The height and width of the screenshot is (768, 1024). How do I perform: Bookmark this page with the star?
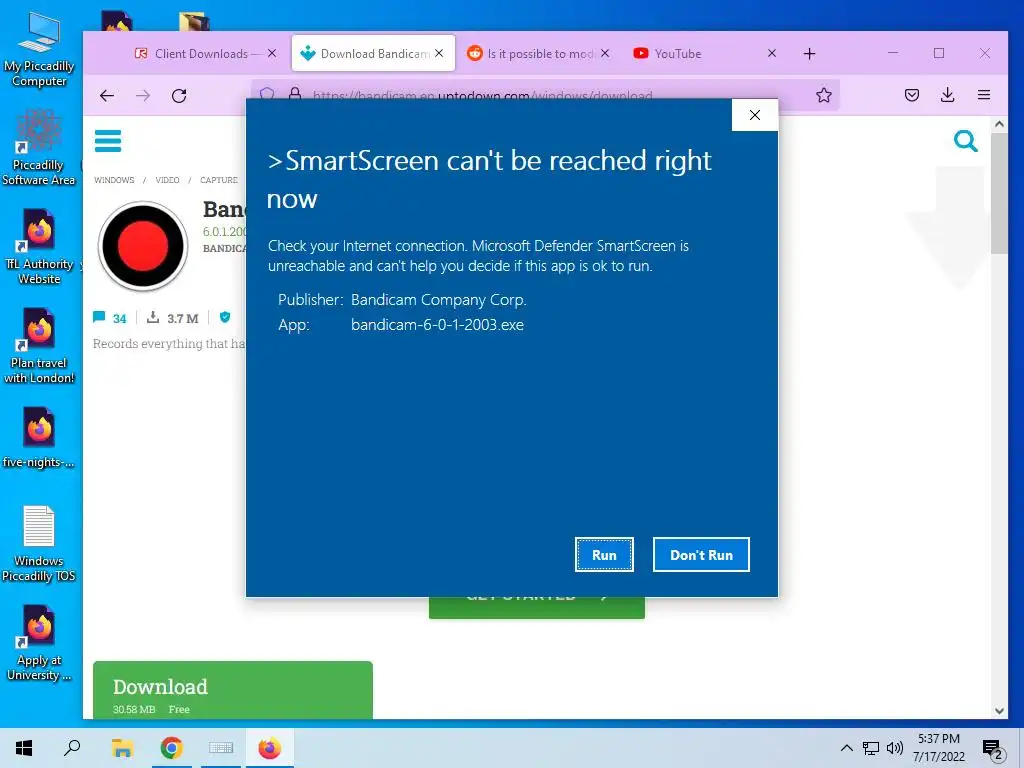click(824, 95)
